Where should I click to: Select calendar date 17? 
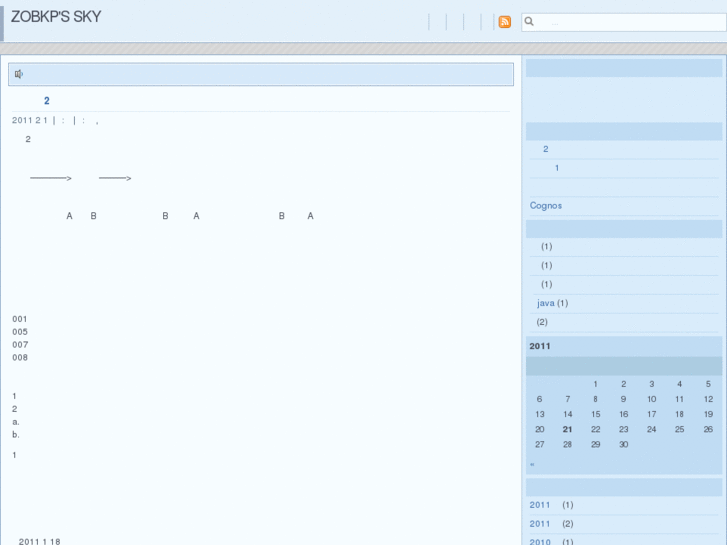[651, 414]
